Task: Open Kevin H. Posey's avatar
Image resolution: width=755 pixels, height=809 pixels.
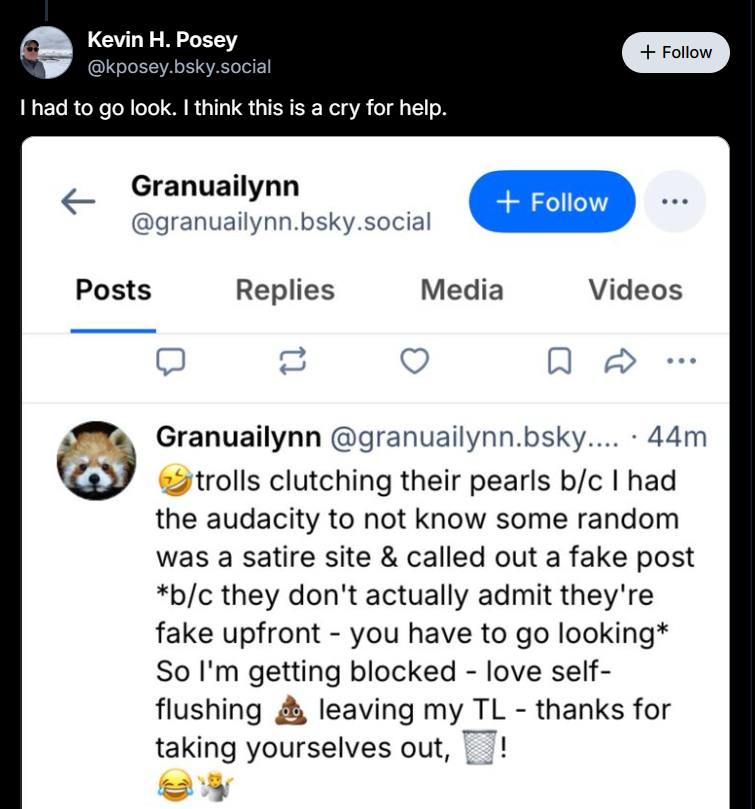Action: click(x=46, y=53)
